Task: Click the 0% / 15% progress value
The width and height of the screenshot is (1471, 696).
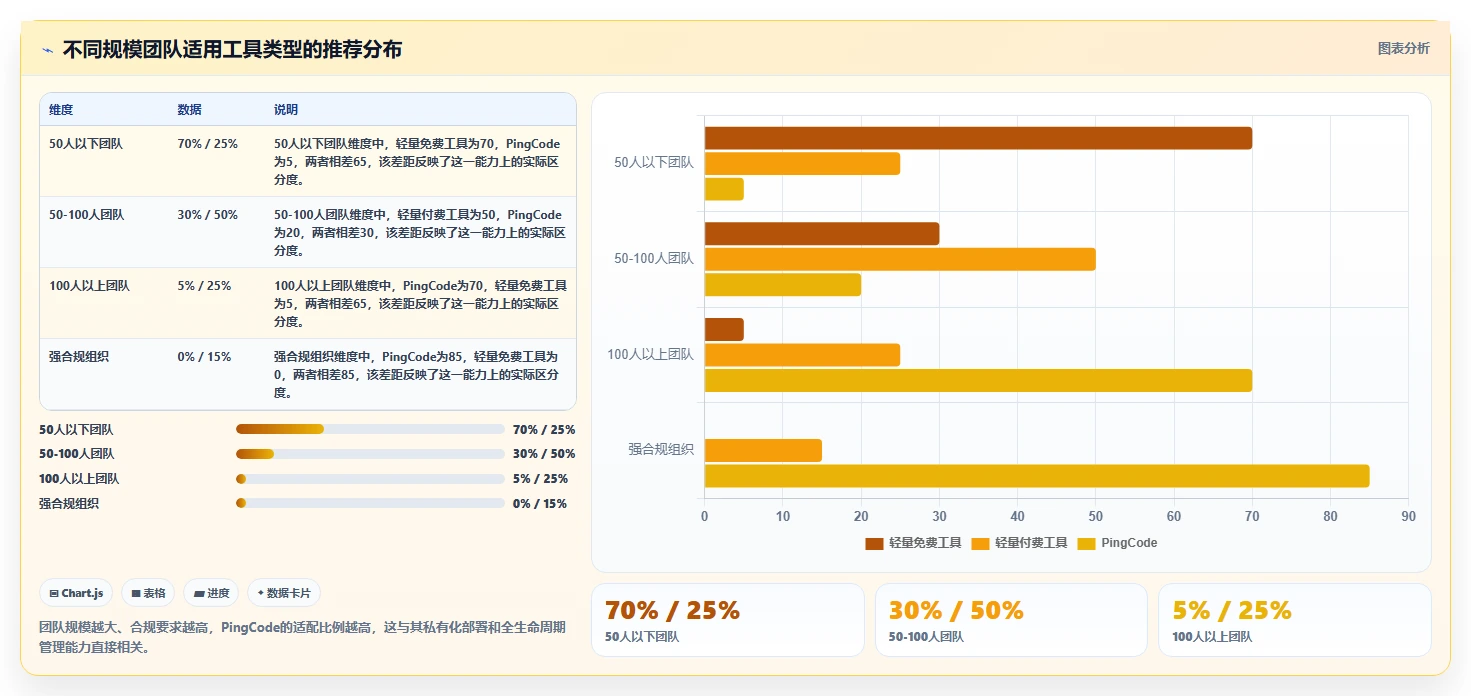Action: (x=540, y=504)
